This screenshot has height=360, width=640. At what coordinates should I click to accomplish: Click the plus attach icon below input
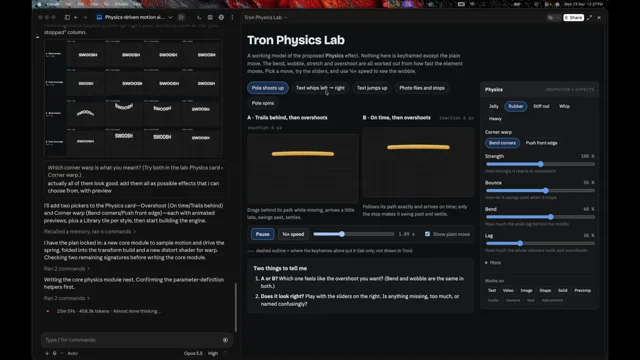click(47, 353)
